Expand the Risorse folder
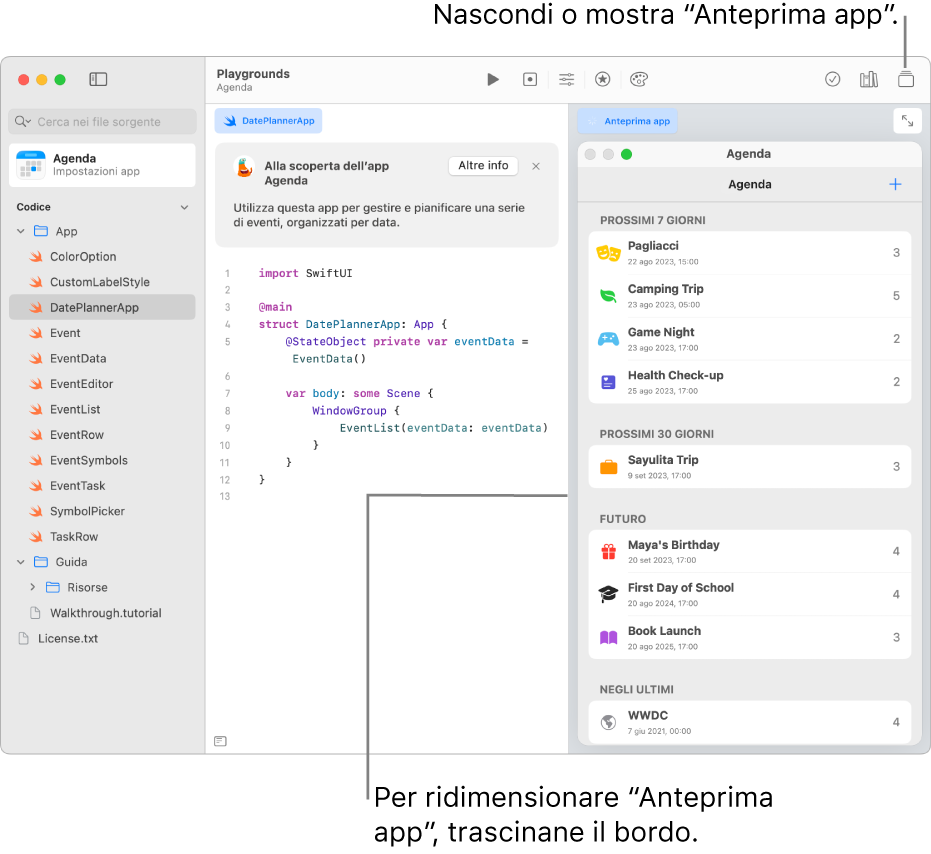Image resolution: width=931 pixels, height=854 pixels. [x=33, y=587]
